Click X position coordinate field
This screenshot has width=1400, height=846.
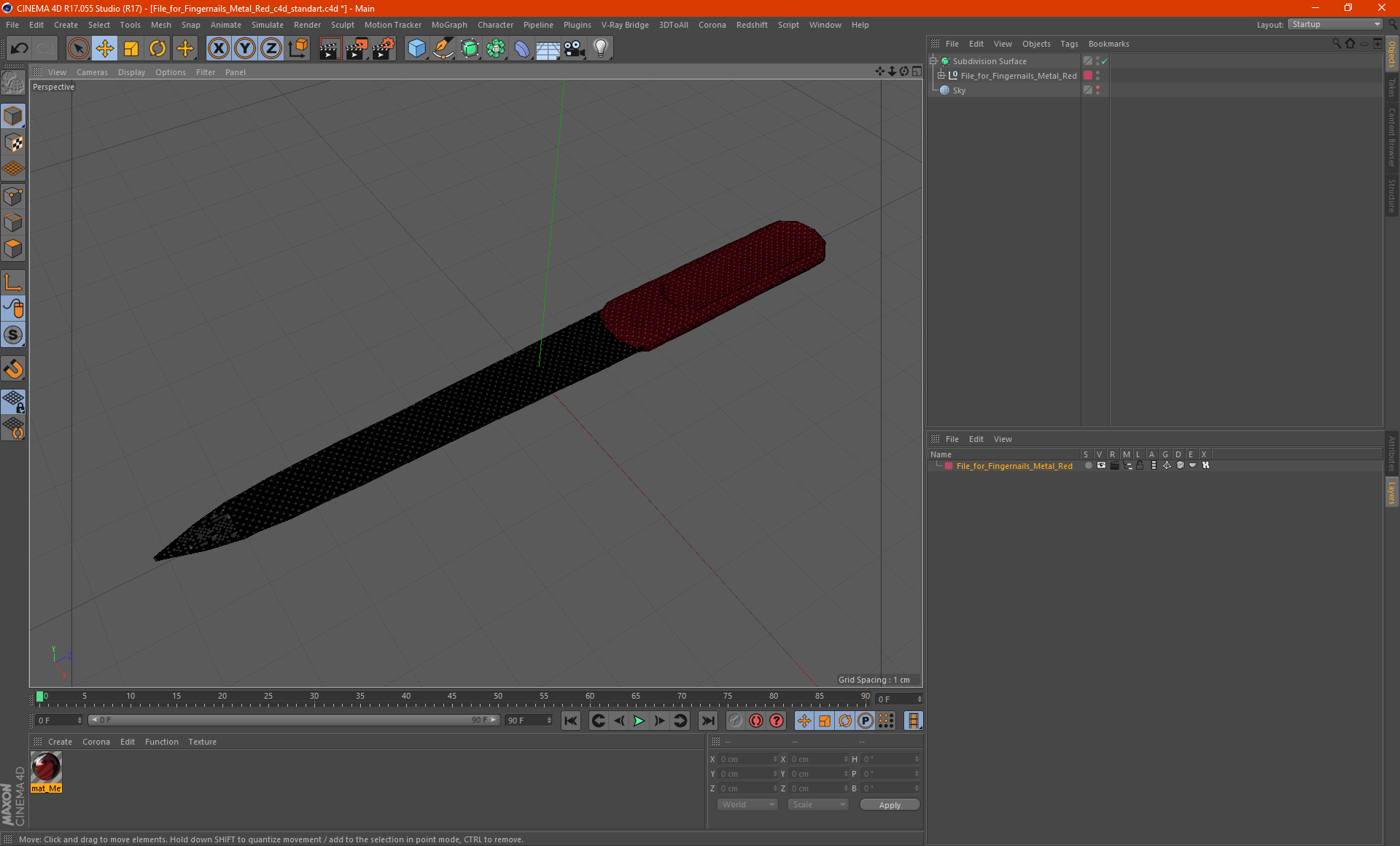pyautogui.click(x=747, y=759)
